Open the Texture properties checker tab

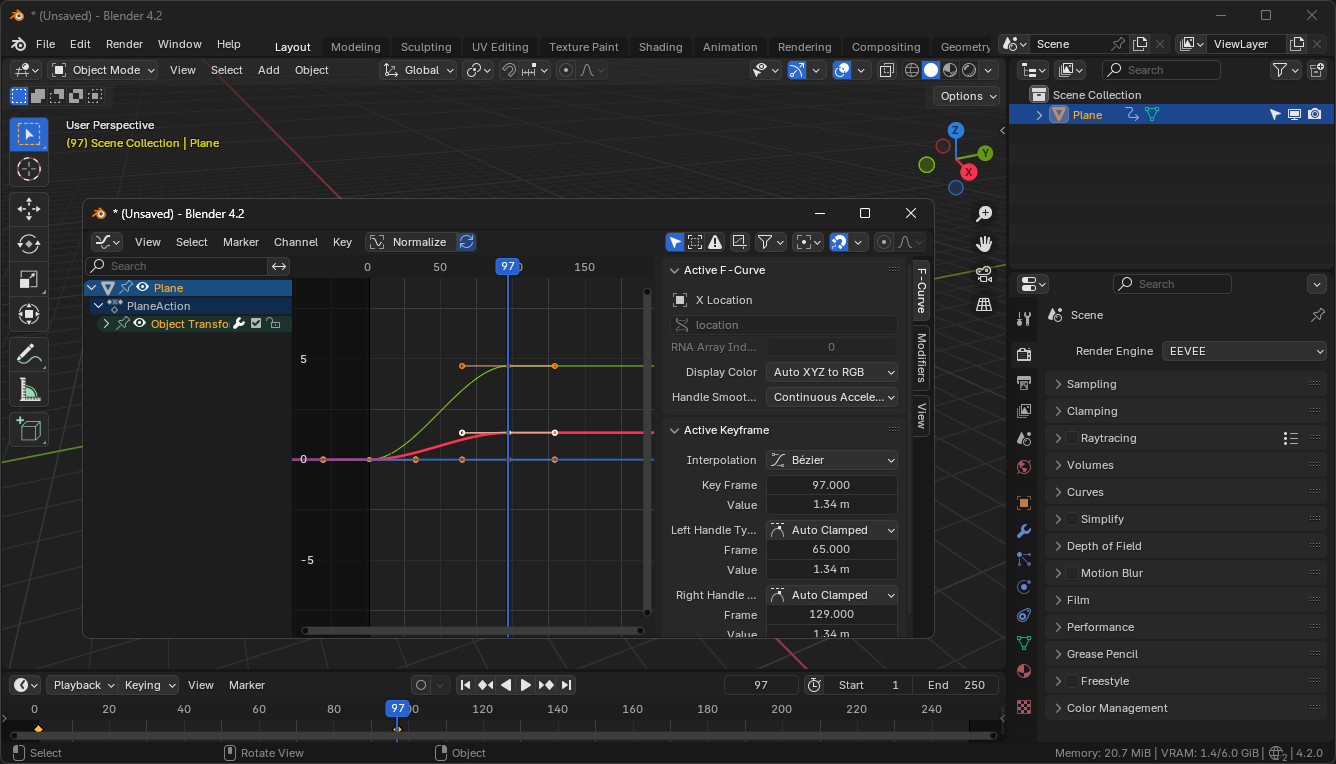coord(1023,707)
